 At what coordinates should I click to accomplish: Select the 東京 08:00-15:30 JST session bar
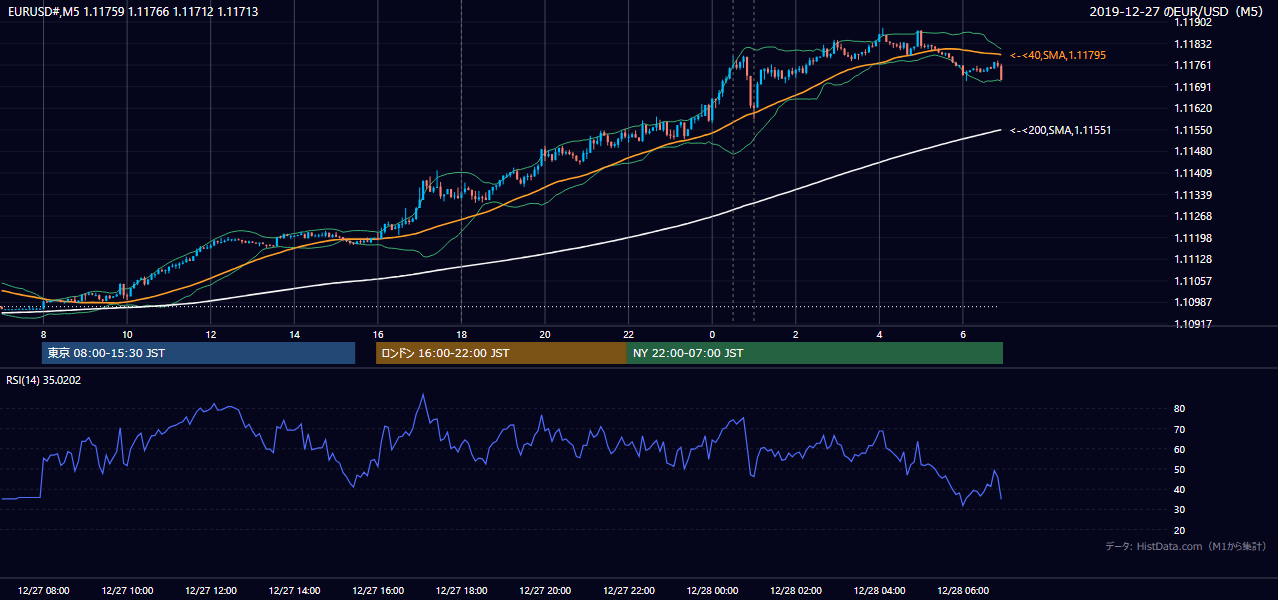click(x=198, y=353)
